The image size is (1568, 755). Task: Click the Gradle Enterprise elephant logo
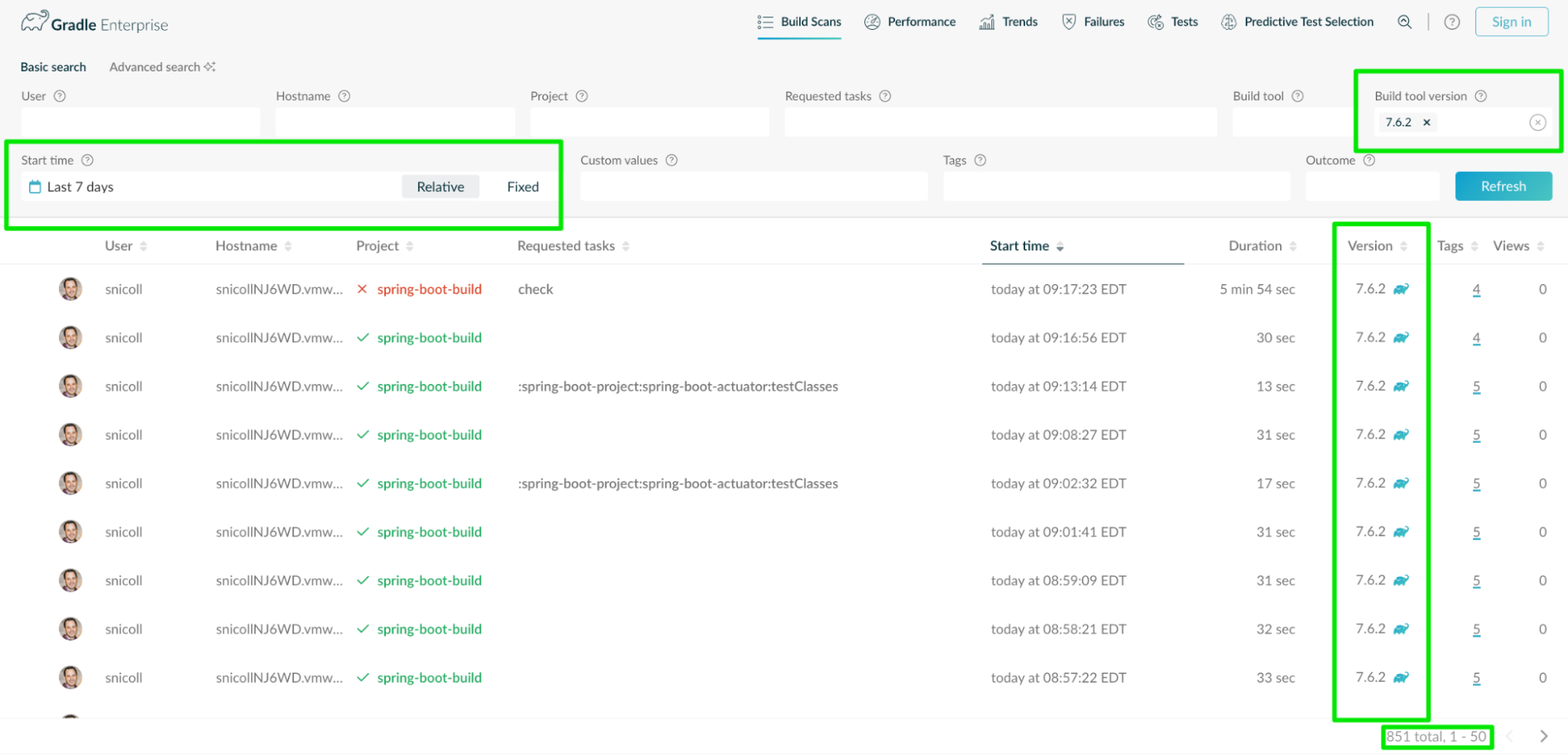(35, 22)
